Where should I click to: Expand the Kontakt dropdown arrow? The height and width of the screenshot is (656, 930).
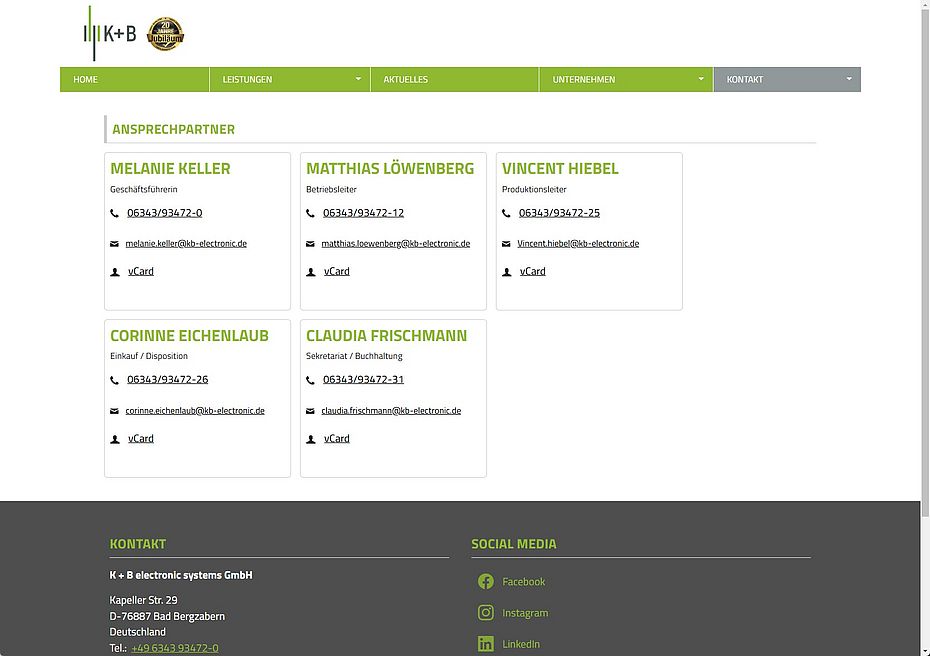pyautogui.click(x=849, y=79)
